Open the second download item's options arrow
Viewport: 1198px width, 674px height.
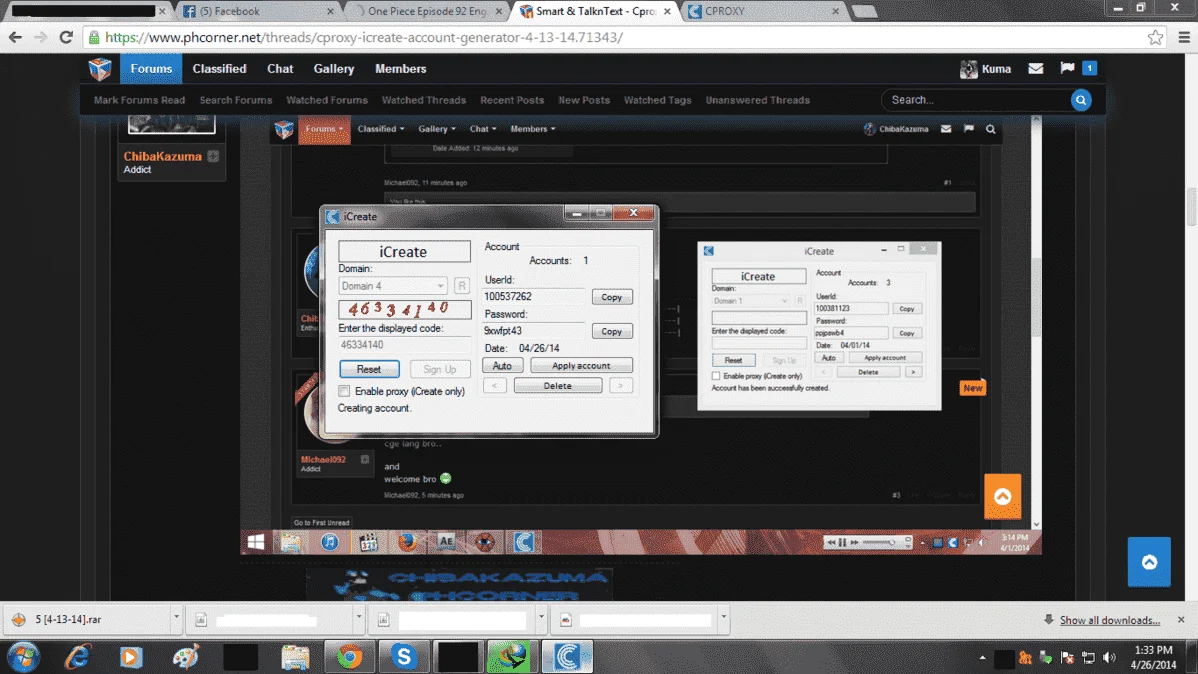point(358,617)
